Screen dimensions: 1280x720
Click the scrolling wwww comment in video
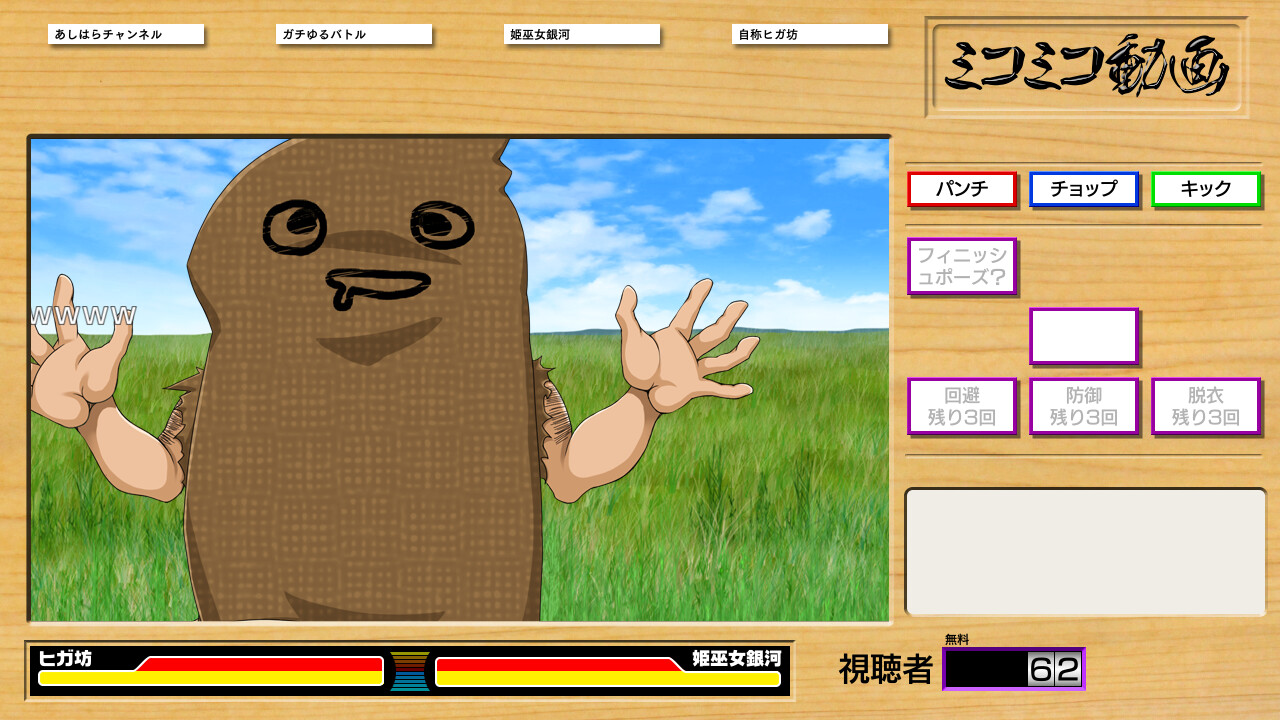tap(84, 317)
